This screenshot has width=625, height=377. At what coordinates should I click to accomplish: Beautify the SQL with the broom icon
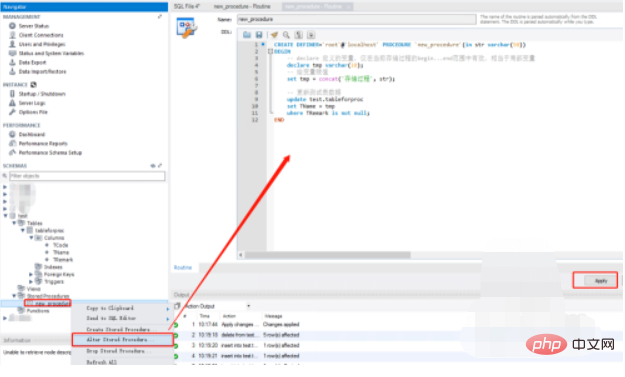point(274,35)
